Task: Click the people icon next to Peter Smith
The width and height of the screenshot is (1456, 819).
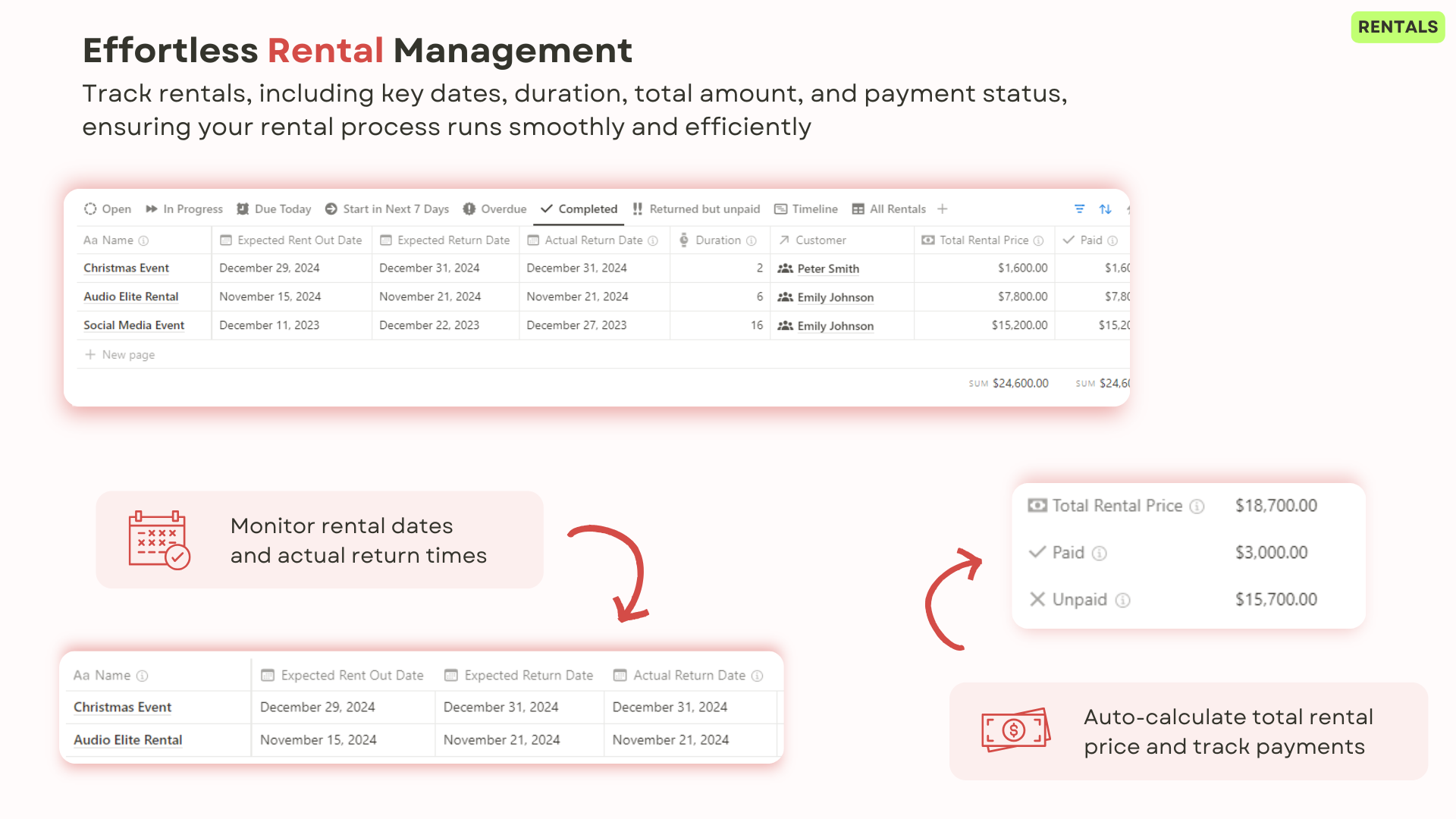Action: point(785,268)
